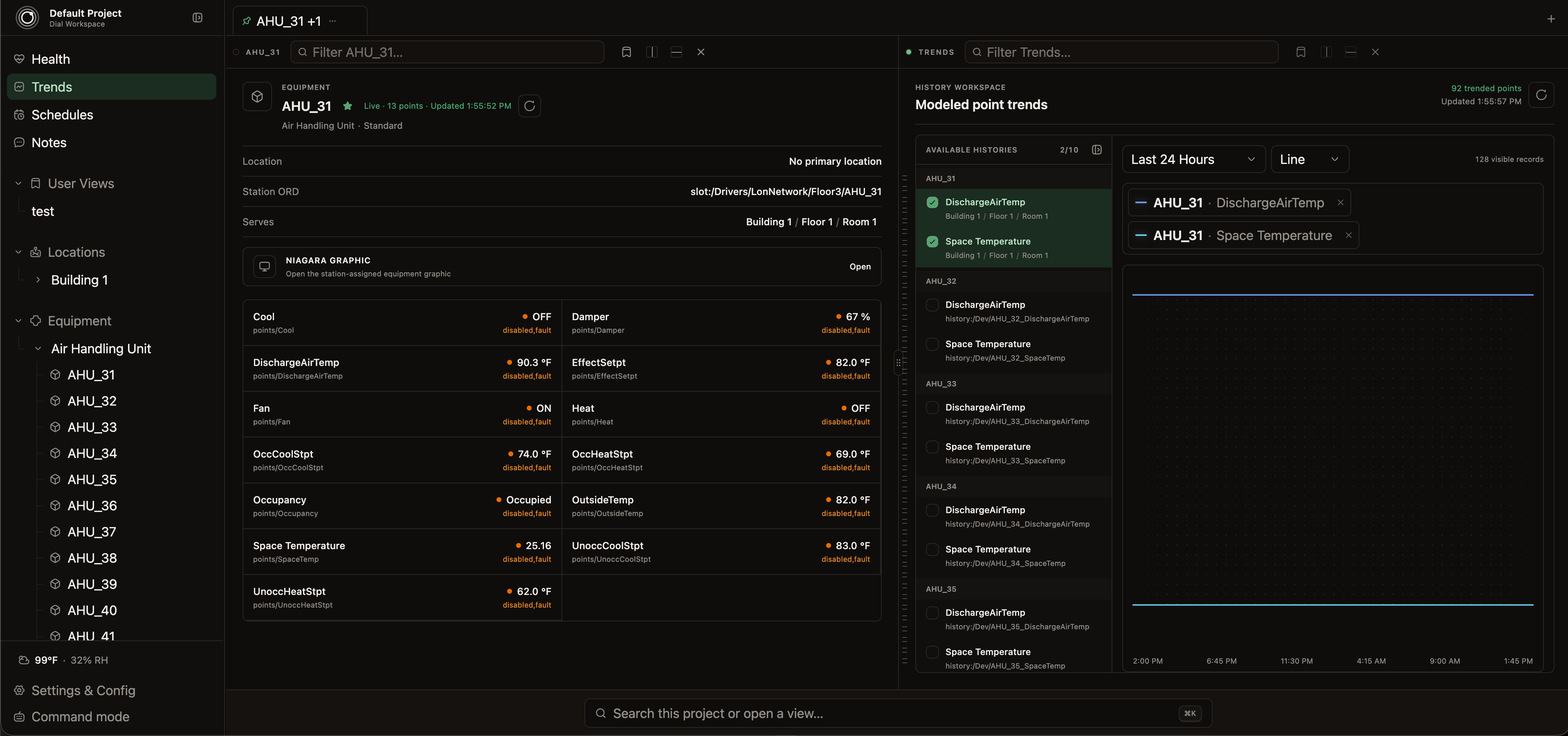The width and height of the screenshot is (1568, 736).
Task: Collapse the Equipment section
Action: tap(18, 321)
